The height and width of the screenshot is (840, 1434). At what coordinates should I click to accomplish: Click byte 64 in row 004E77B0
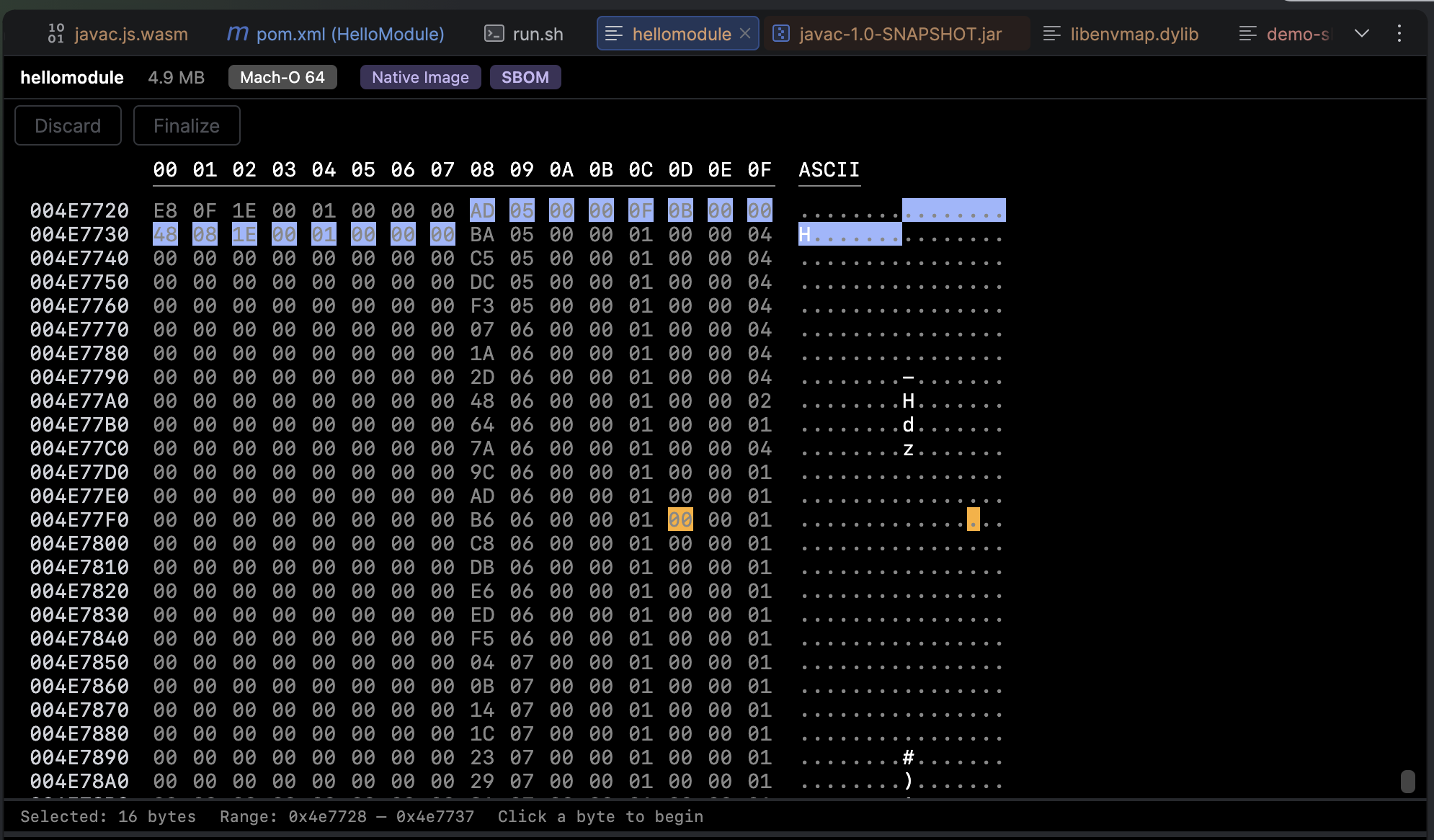[482, 424]
